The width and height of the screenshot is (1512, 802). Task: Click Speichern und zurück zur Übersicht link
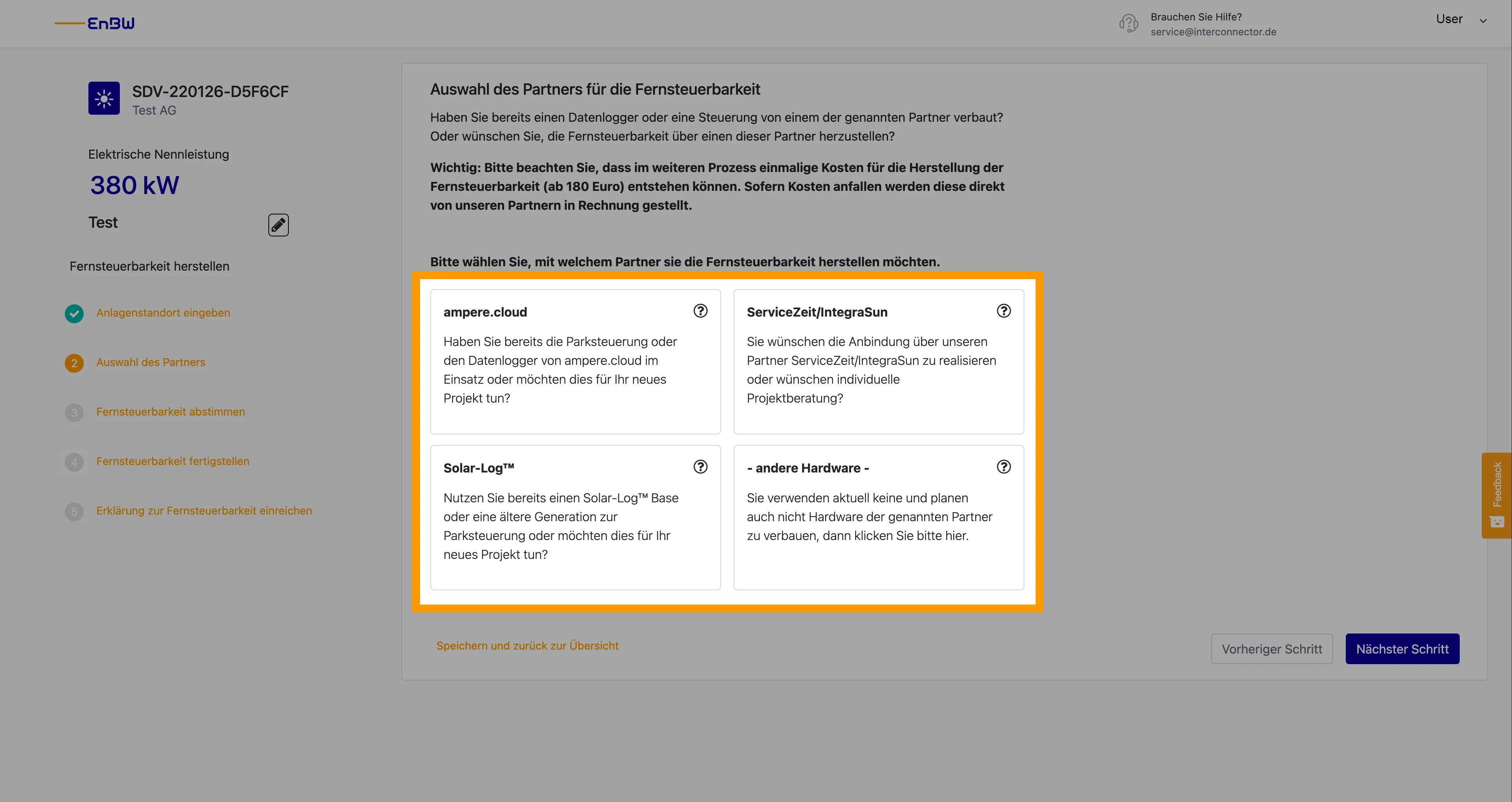click(528, 645)
